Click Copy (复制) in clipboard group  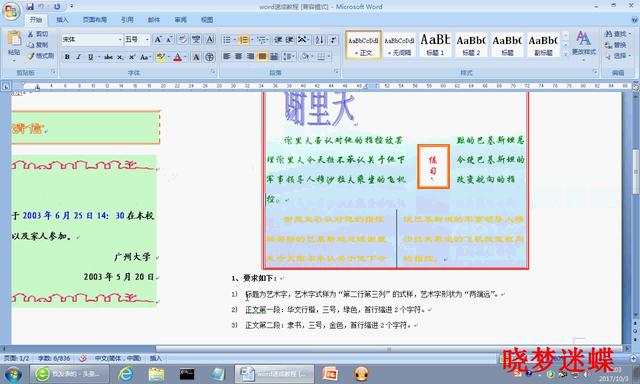38,45
